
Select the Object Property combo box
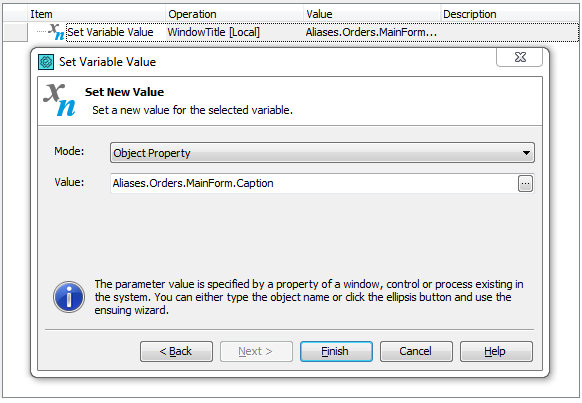click(x=322, y=153)
